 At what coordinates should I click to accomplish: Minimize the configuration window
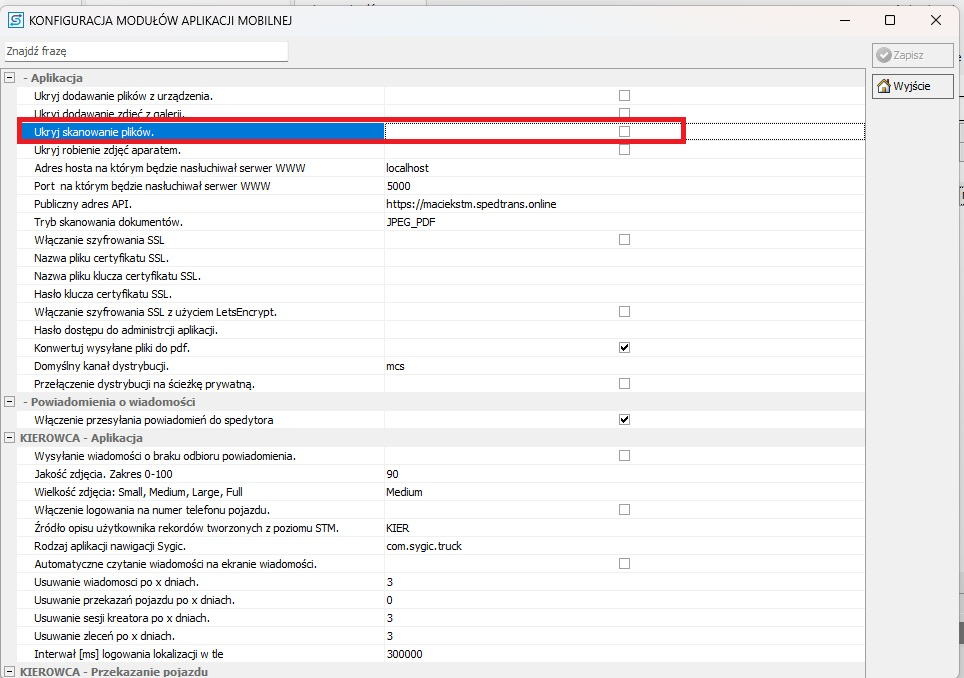pos(845,20)
